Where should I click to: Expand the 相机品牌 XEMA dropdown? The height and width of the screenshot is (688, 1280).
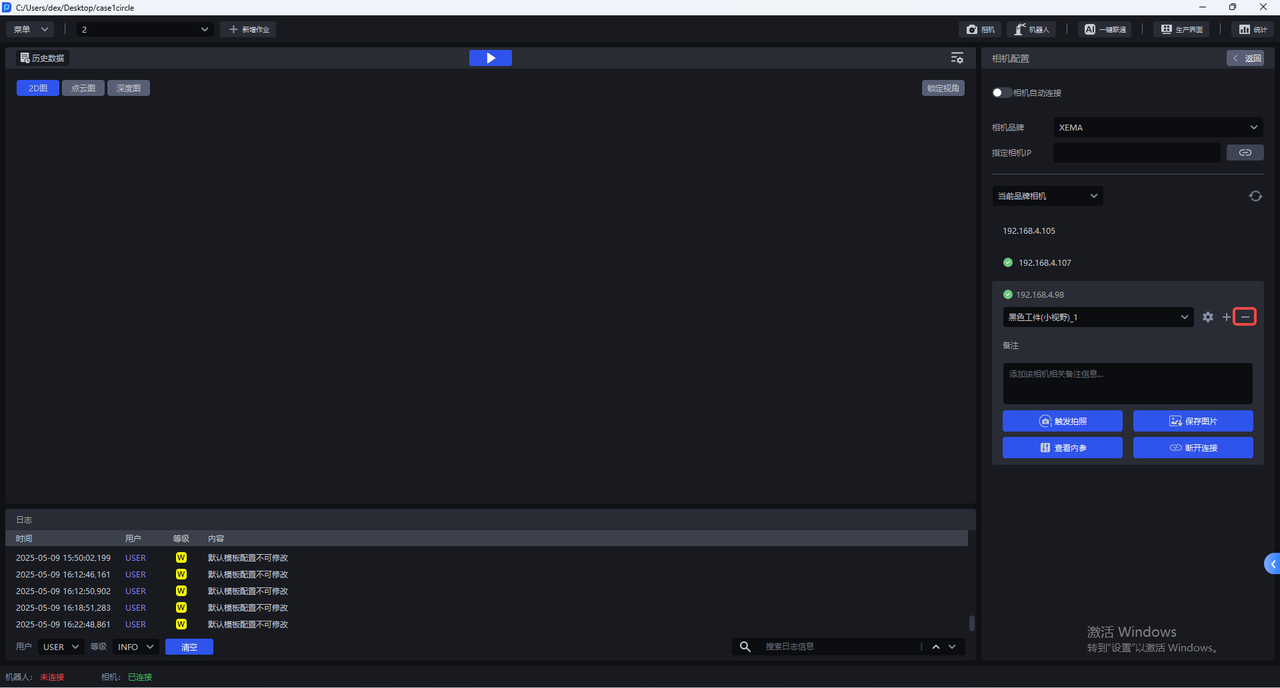1158,128
